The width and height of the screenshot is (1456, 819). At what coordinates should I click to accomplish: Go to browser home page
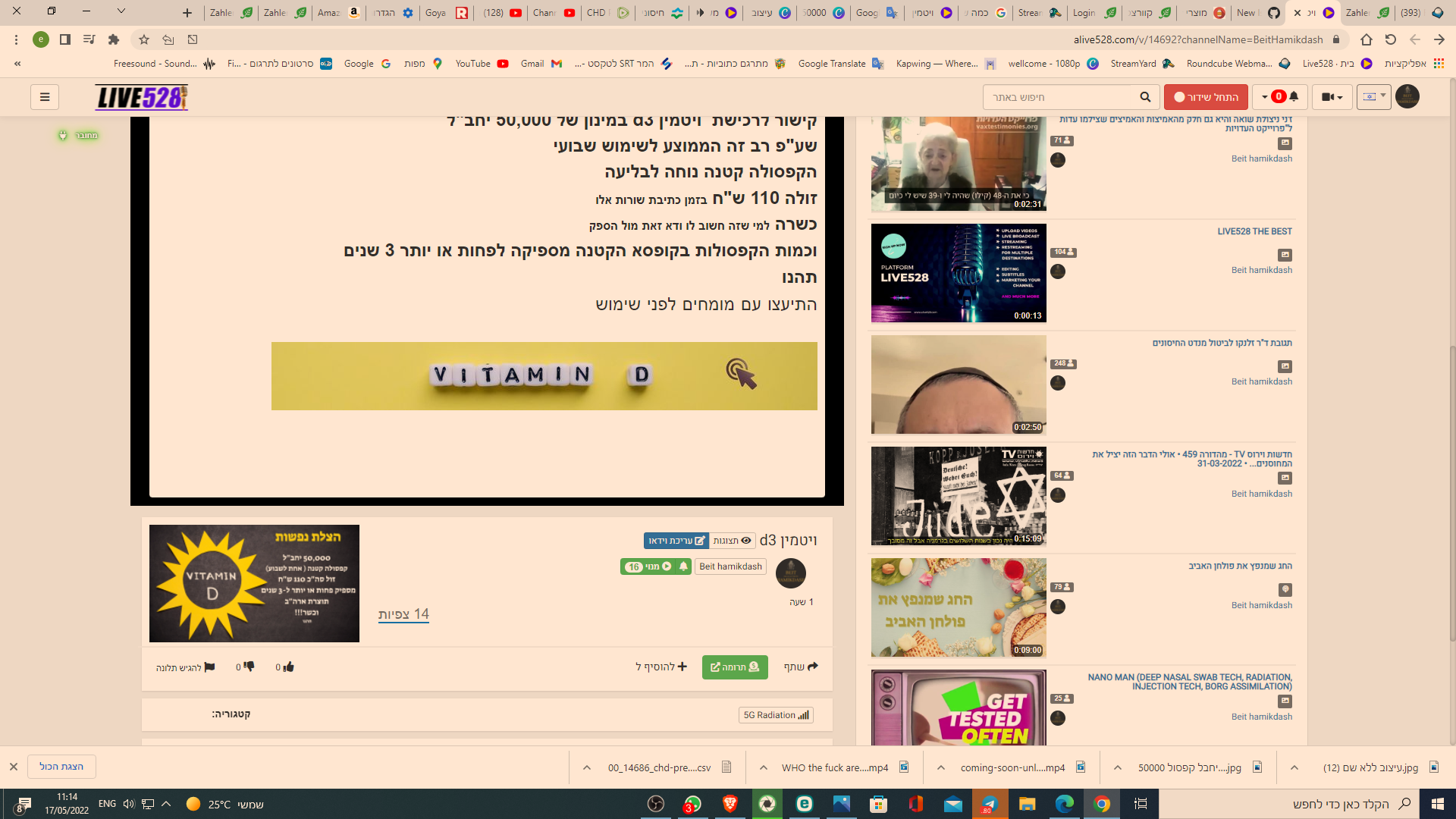point(1366,39)
